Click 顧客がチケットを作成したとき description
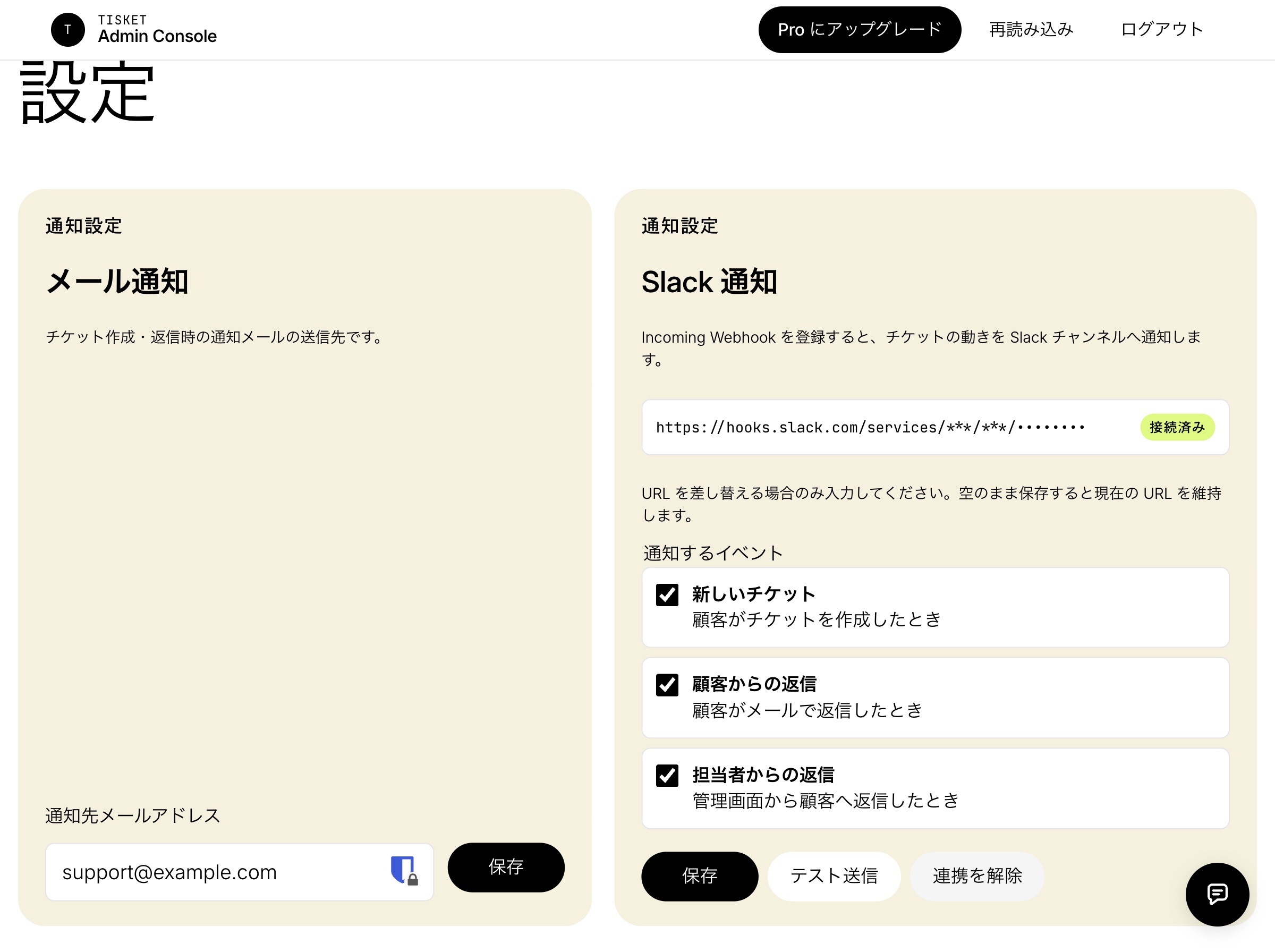Screen dimensions: 1275x952 coord(817,620)
